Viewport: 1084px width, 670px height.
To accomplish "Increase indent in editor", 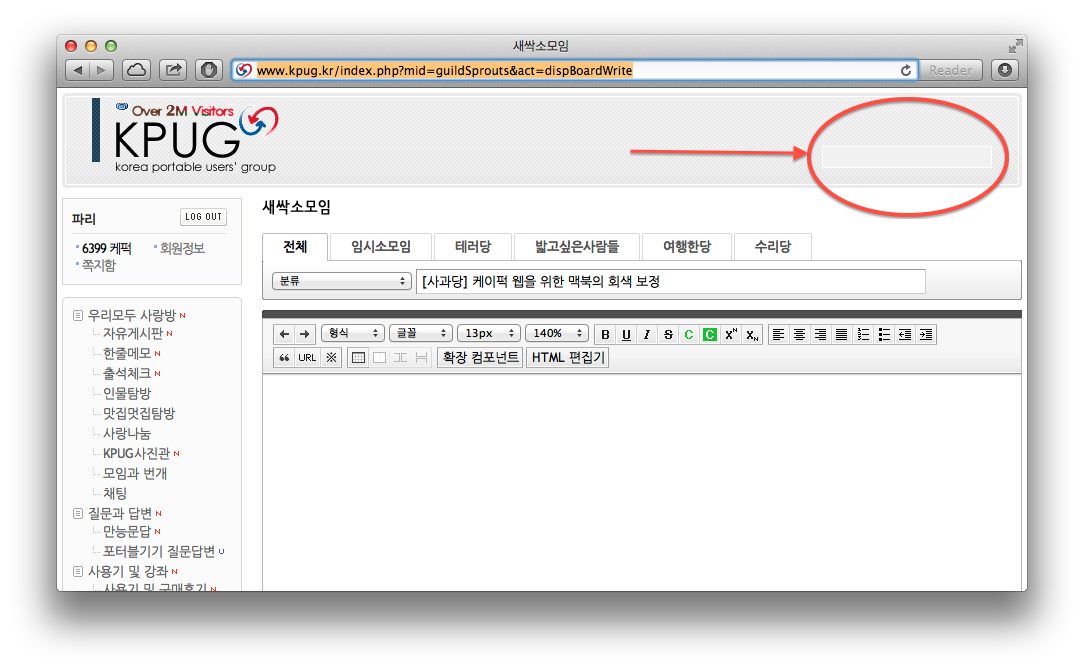I will click(x=926, y=335).
